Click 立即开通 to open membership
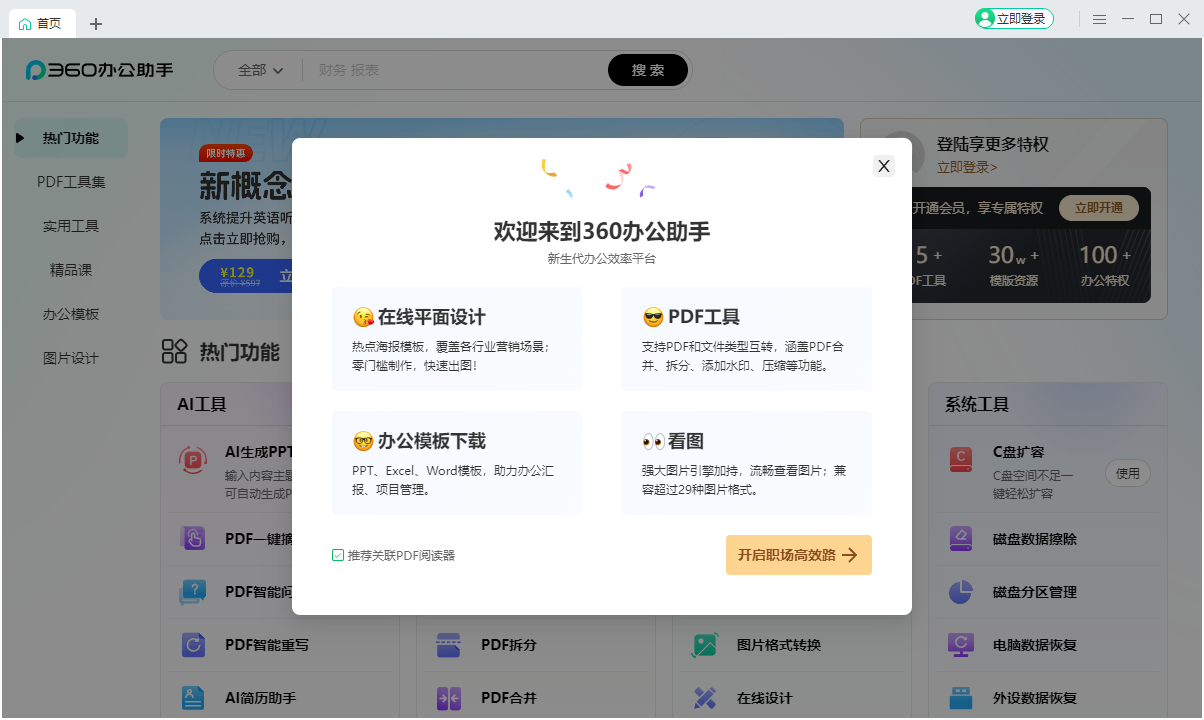Image resolution: width=1204 pixels, height=720 pixels. point(1100,209)
